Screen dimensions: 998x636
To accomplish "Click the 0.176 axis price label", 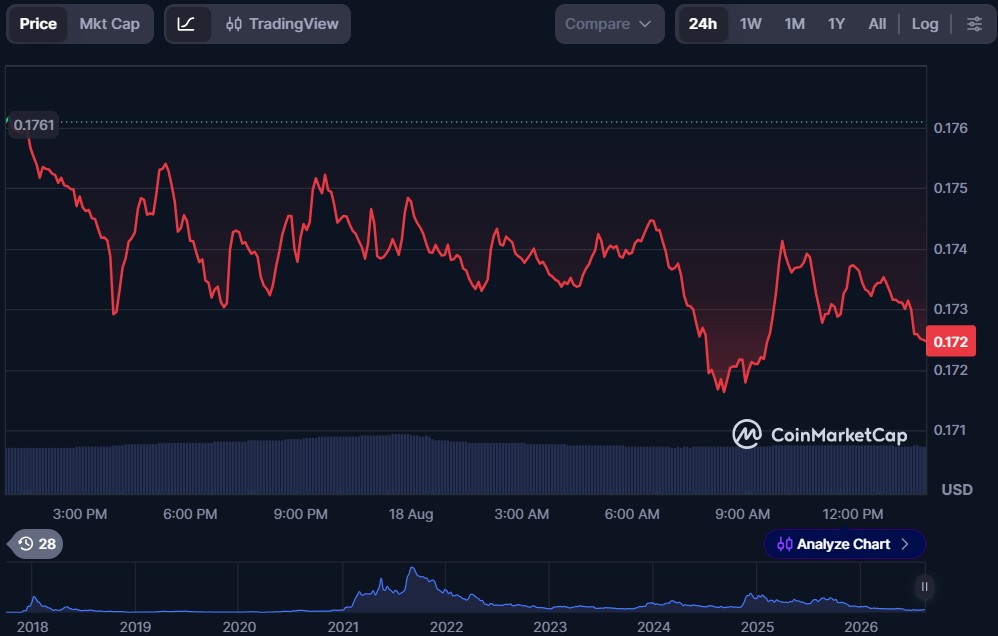I will (x=950, y=128).
